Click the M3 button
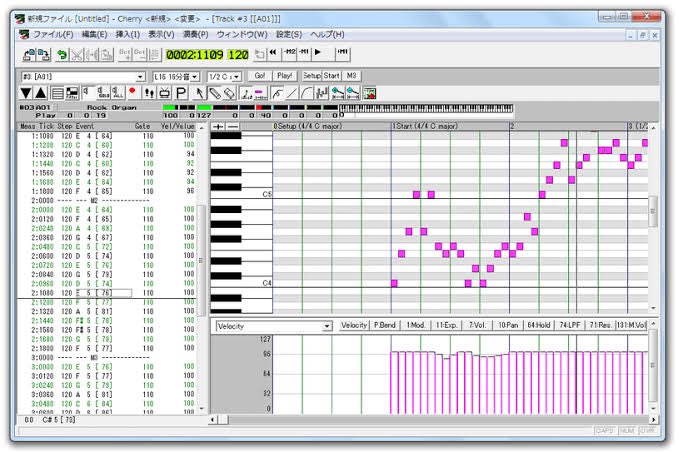Viewport: 678px width, 452px height. [352, 76]
